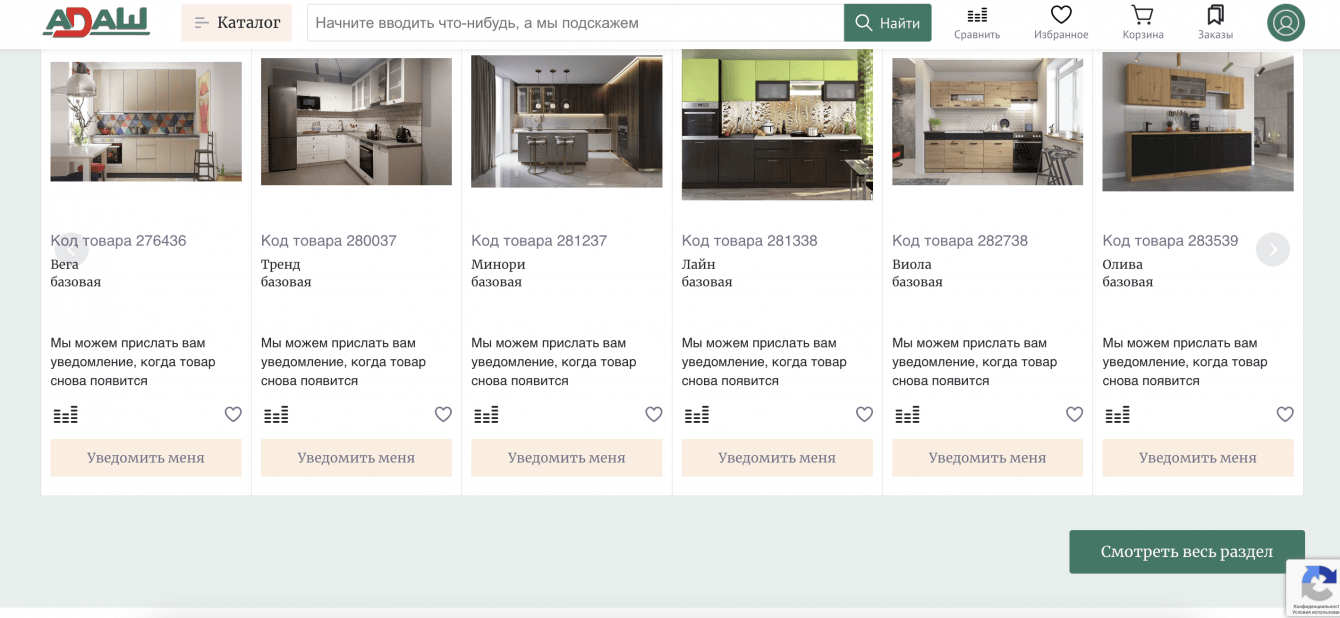Open the Олива базовая product title
Viewport: 1340px width, 618px height.
click(x=1128, y=273)
